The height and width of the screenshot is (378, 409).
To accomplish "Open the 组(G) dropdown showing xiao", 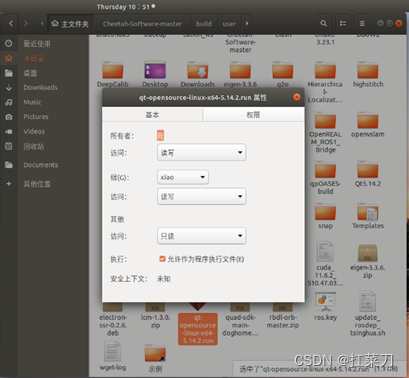I will (x=183, y=177).
